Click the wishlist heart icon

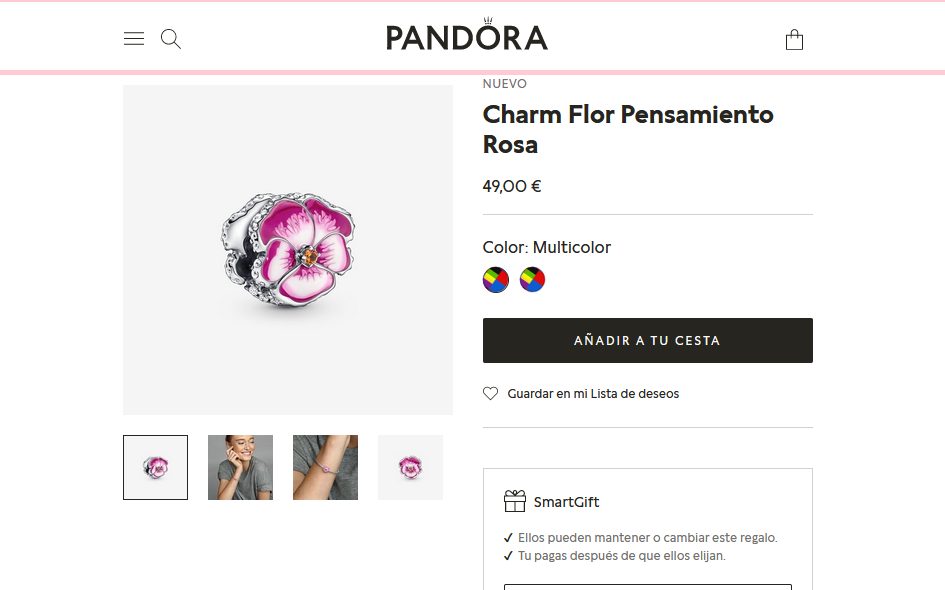491,394
